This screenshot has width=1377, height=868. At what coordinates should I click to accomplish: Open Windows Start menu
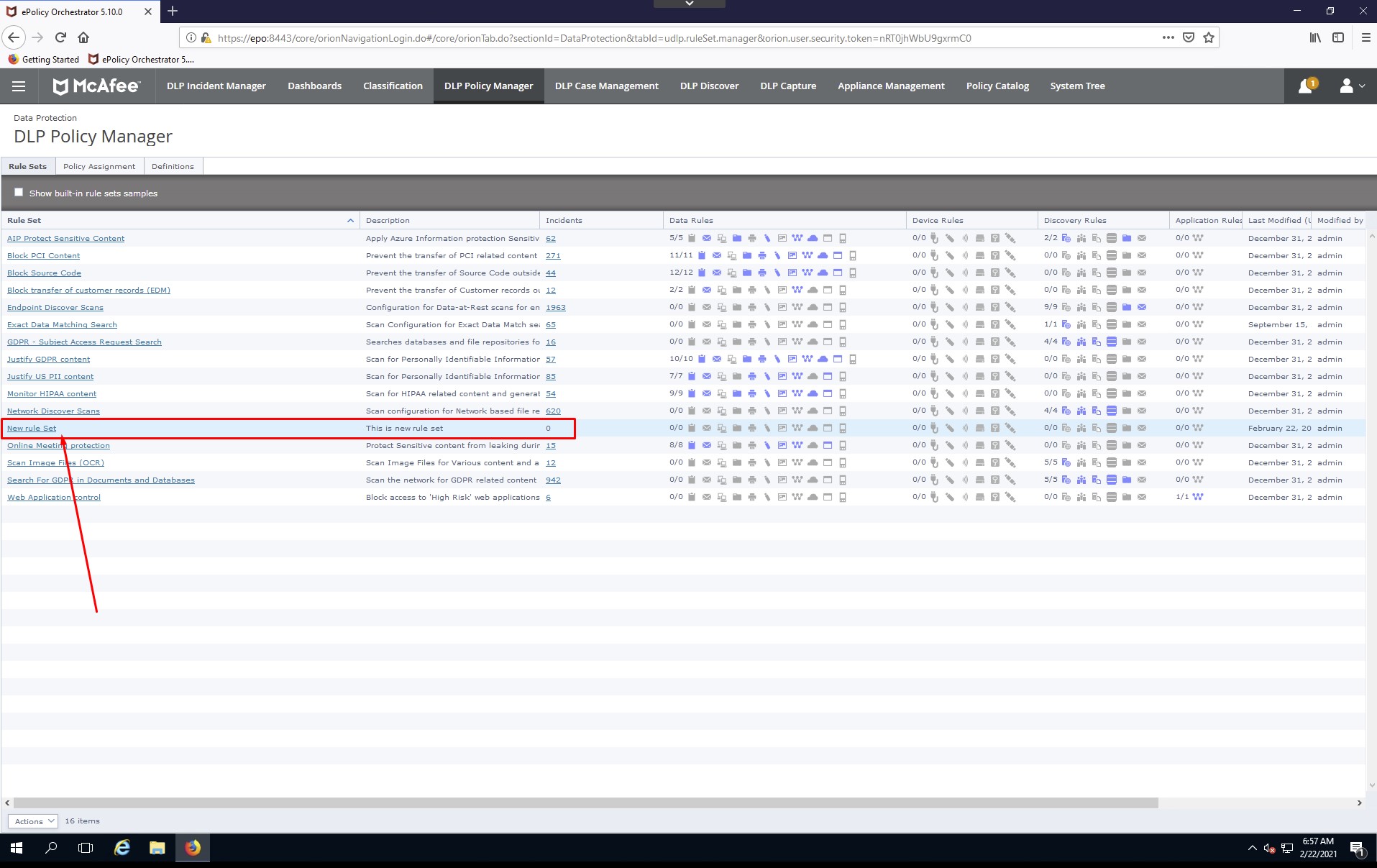coord(17,848)
